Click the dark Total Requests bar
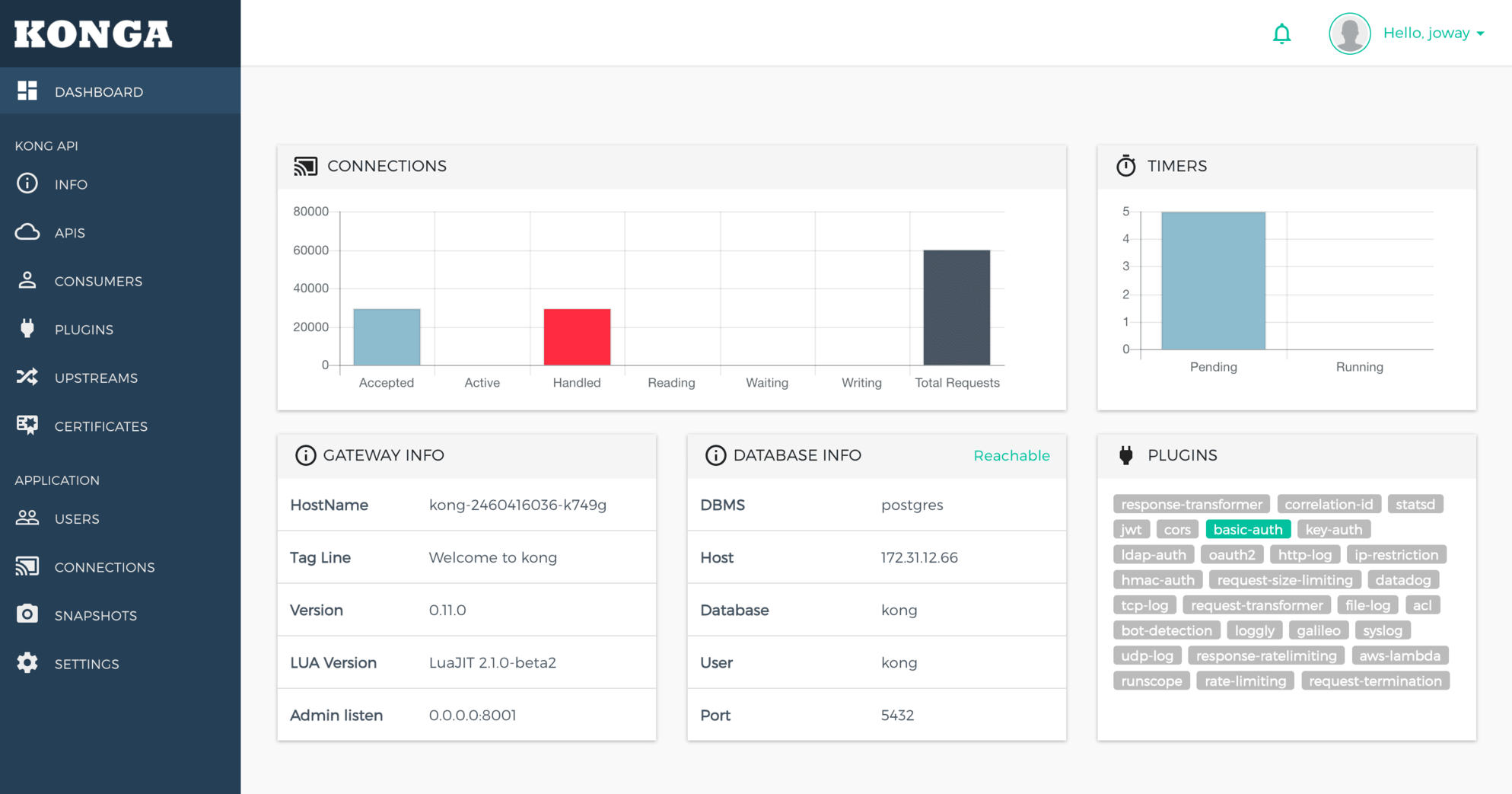Image resolution: width=1512 pixels, height=794 pixels. point(957,308)
